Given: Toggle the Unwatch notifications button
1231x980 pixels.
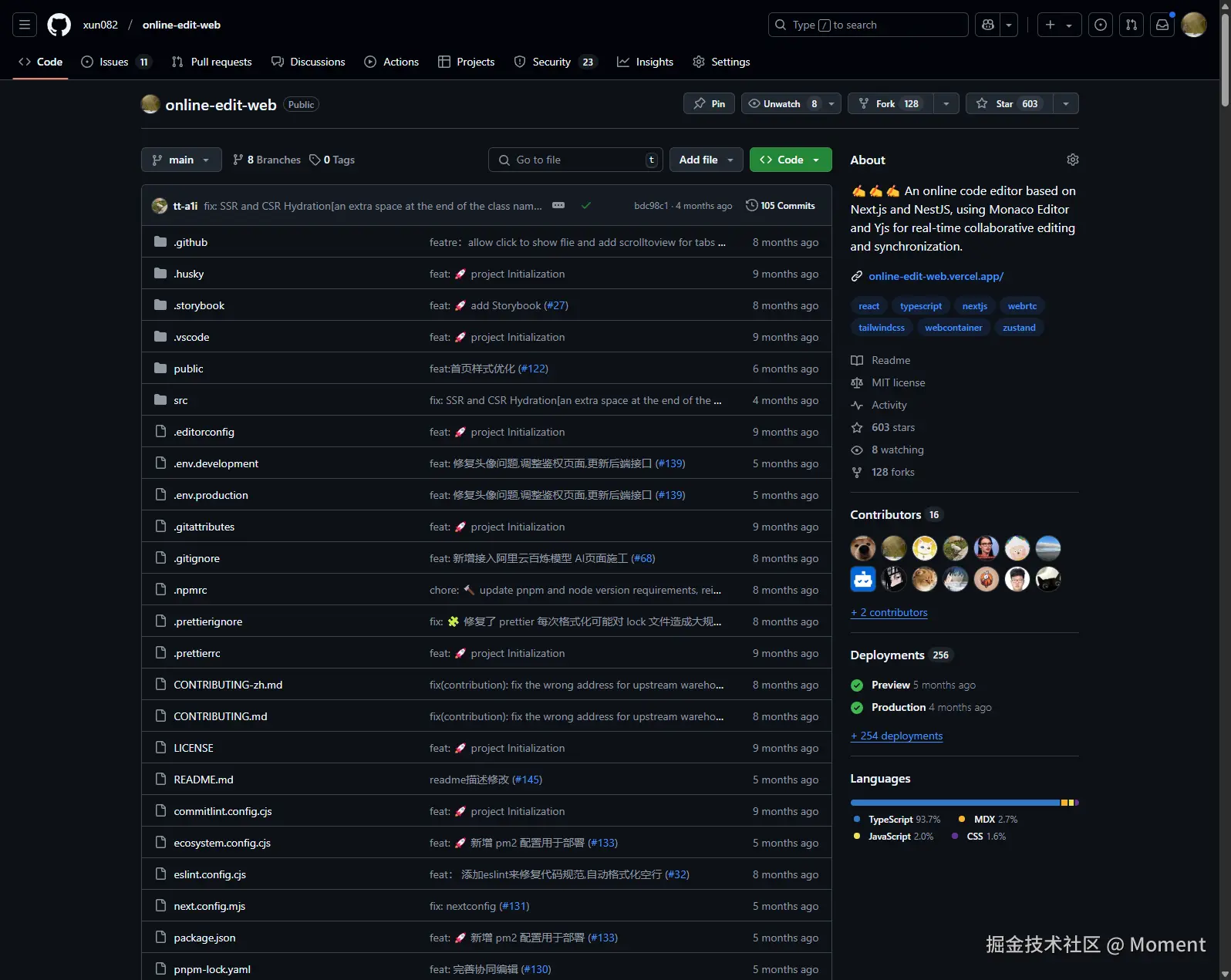Looking at the screenshot, I should point(783,103).
